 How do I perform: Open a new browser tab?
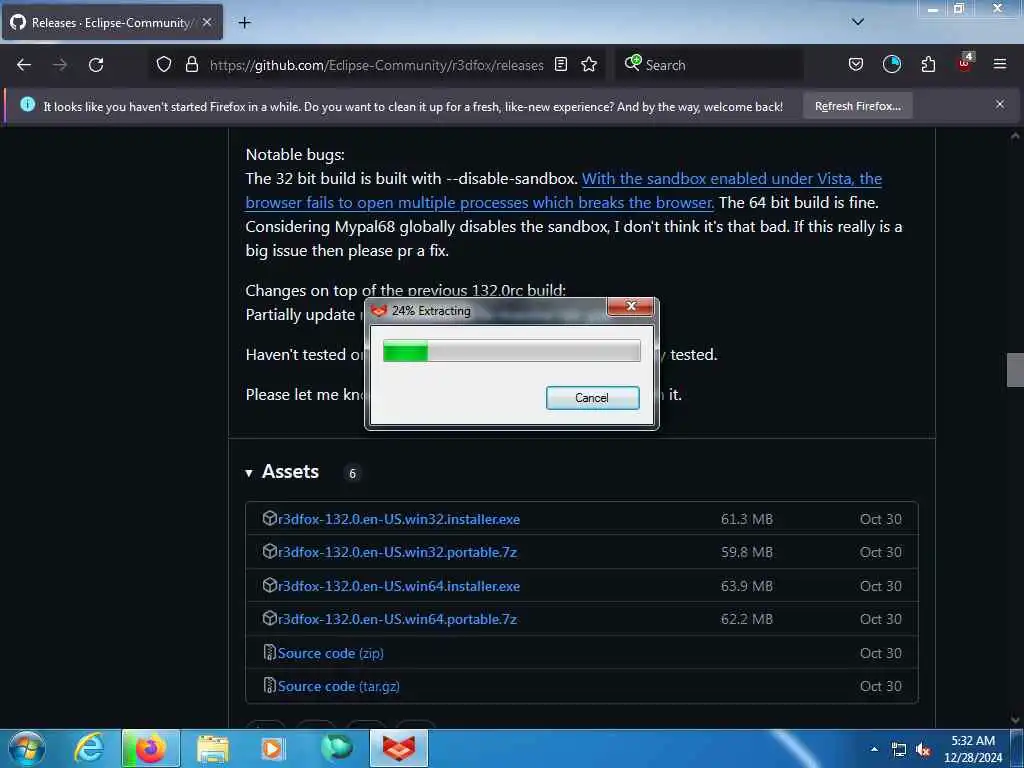pyautogui.click(x=244, y=23)
